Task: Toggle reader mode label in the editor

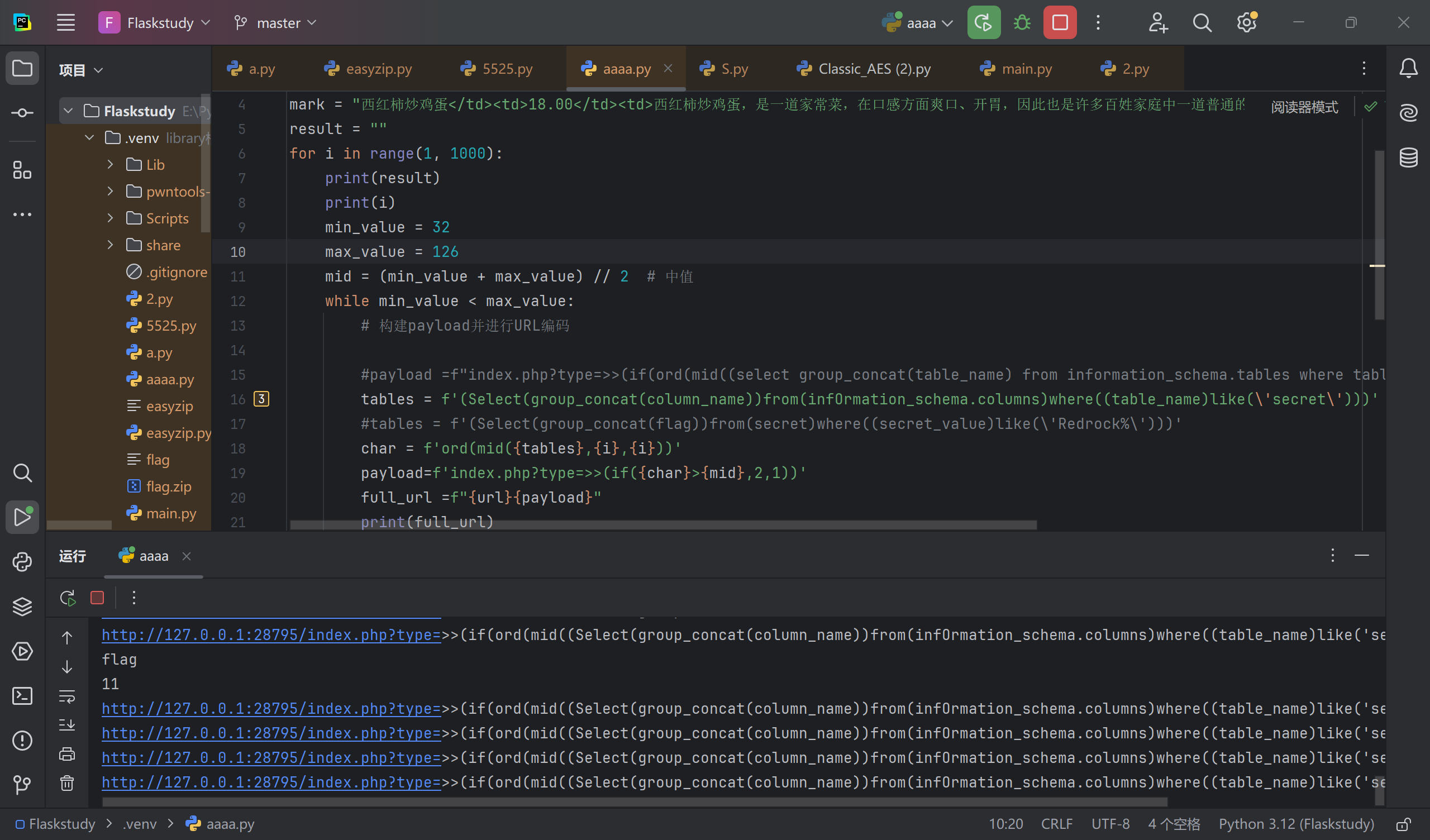Action: pyautogui.click(x=1304, y=107)
